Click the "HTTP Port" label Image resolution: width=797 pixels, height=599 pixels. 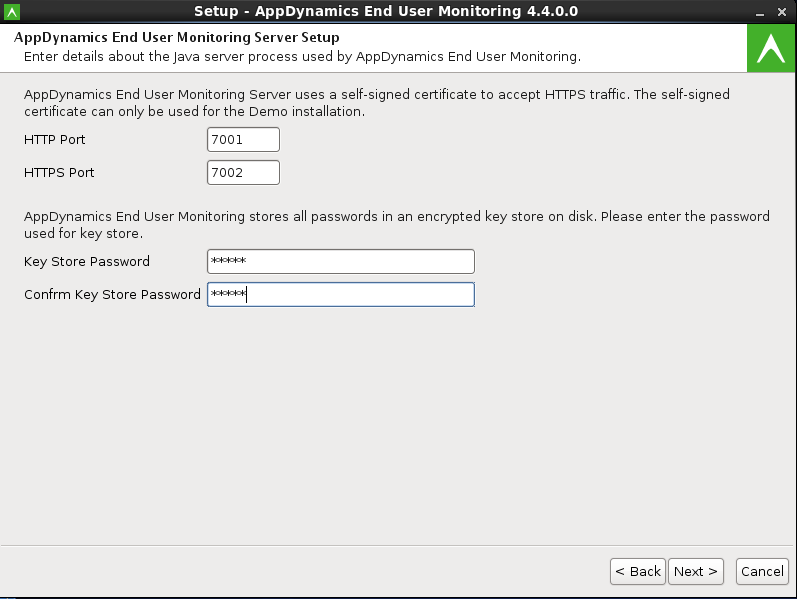click(x=54, y=140)
